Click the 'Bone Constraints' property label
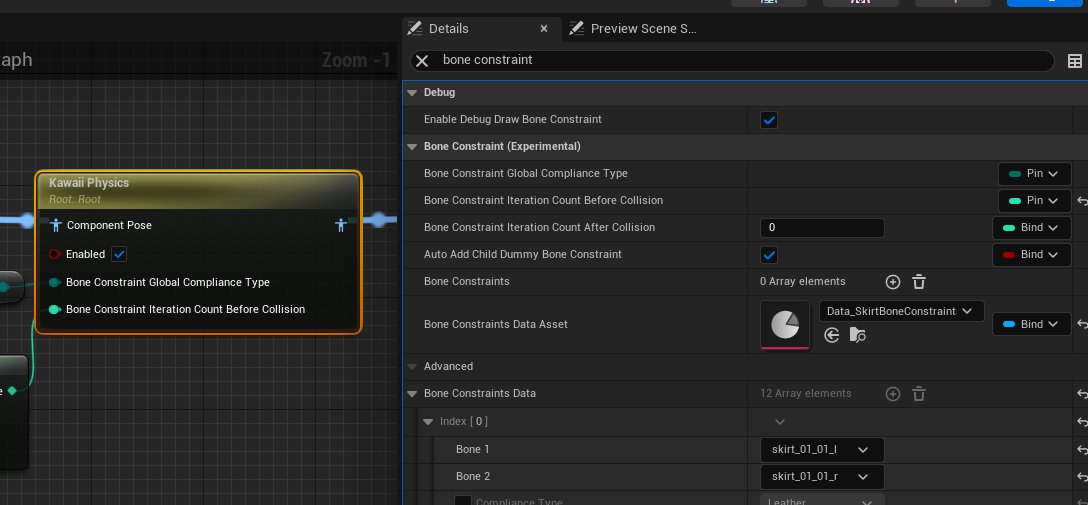The image size is (1088, 505). click(x=466, y=282)
